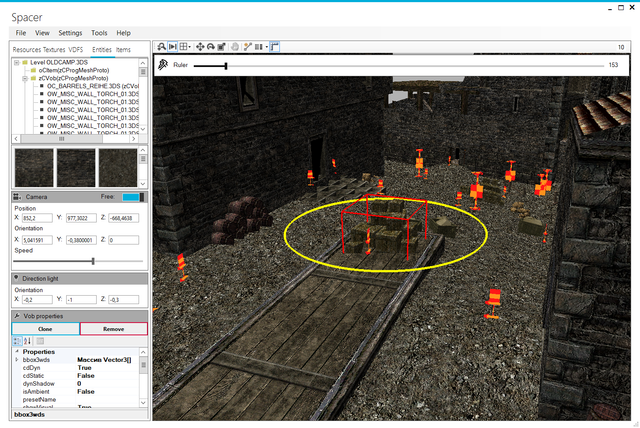Click Direction light Z field -0,3
The image size is (640, 428).
point(124,300)
